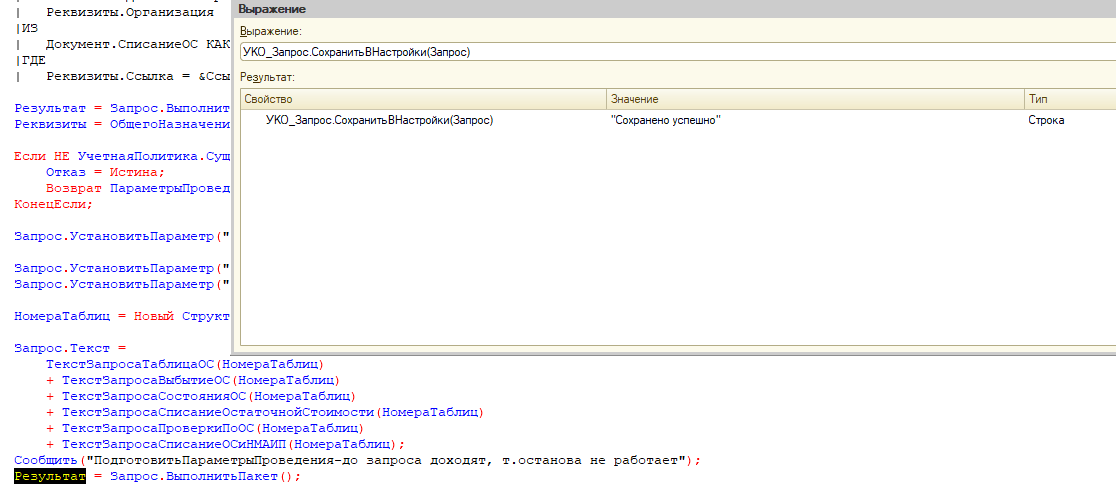Click the Если НЕ УчетнаяПолитика line

point(122,156)
